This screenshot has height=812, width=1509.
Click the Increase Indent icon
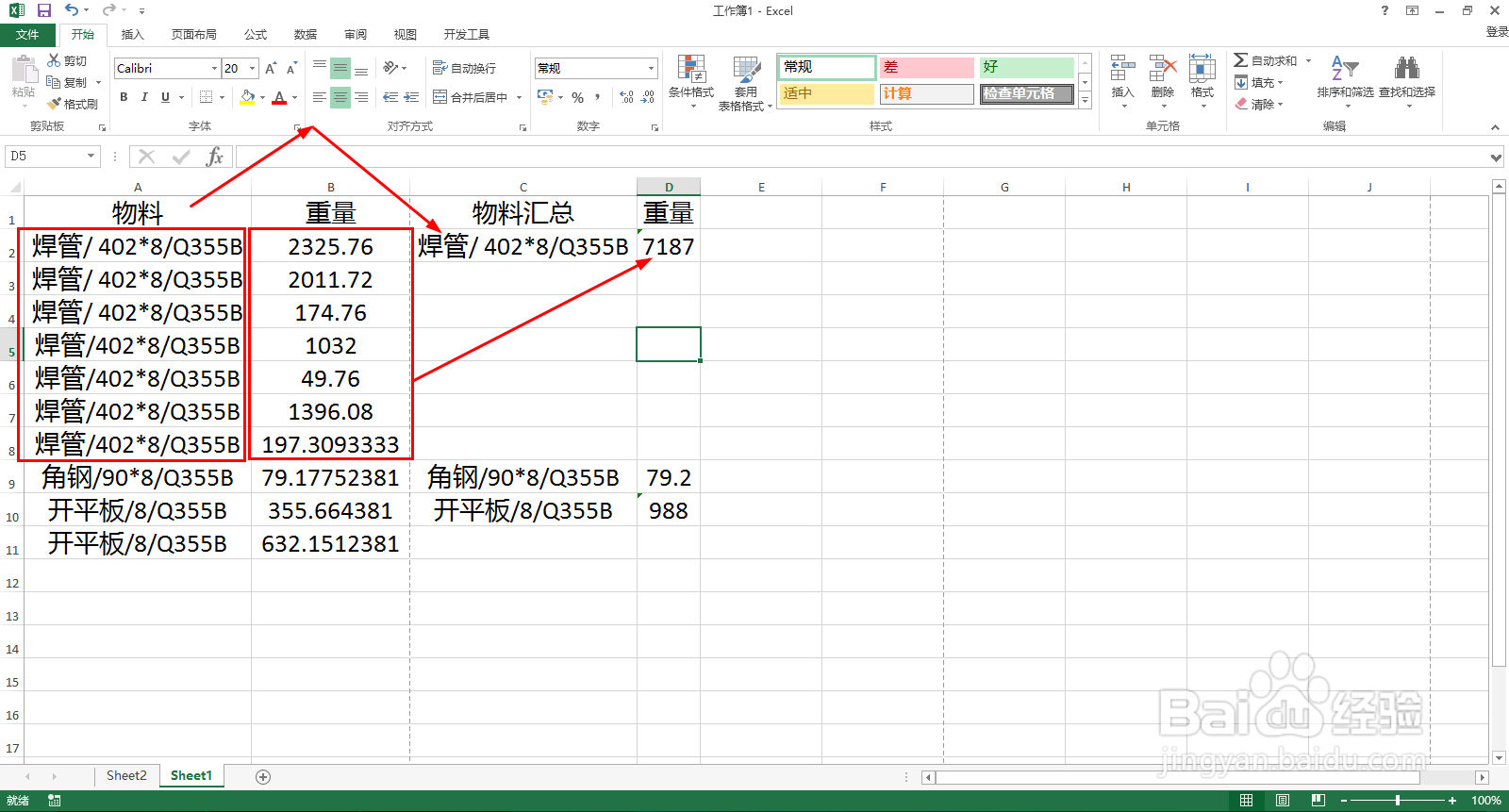pos(411,97)
